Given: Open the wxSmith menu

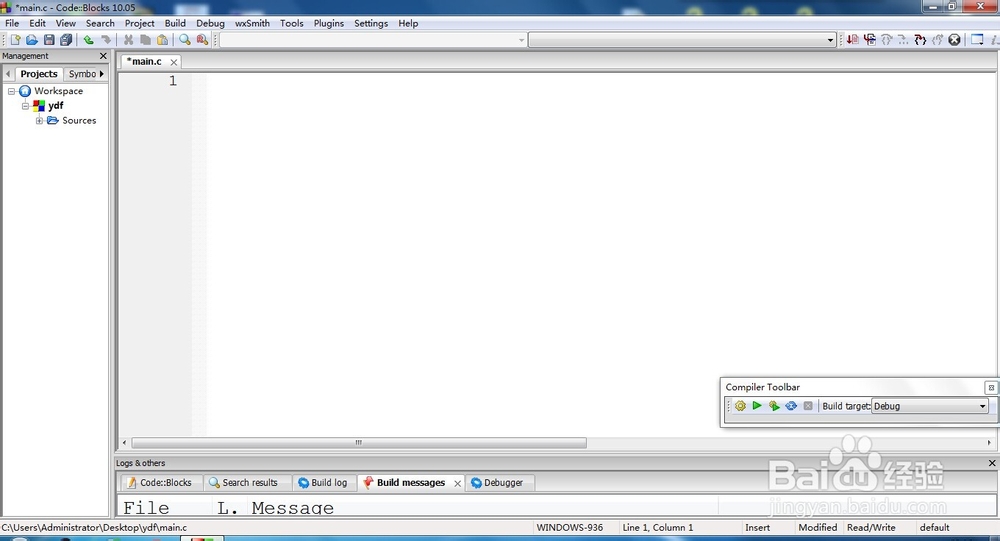Looking at the screenshot, I should pos(253,23).
